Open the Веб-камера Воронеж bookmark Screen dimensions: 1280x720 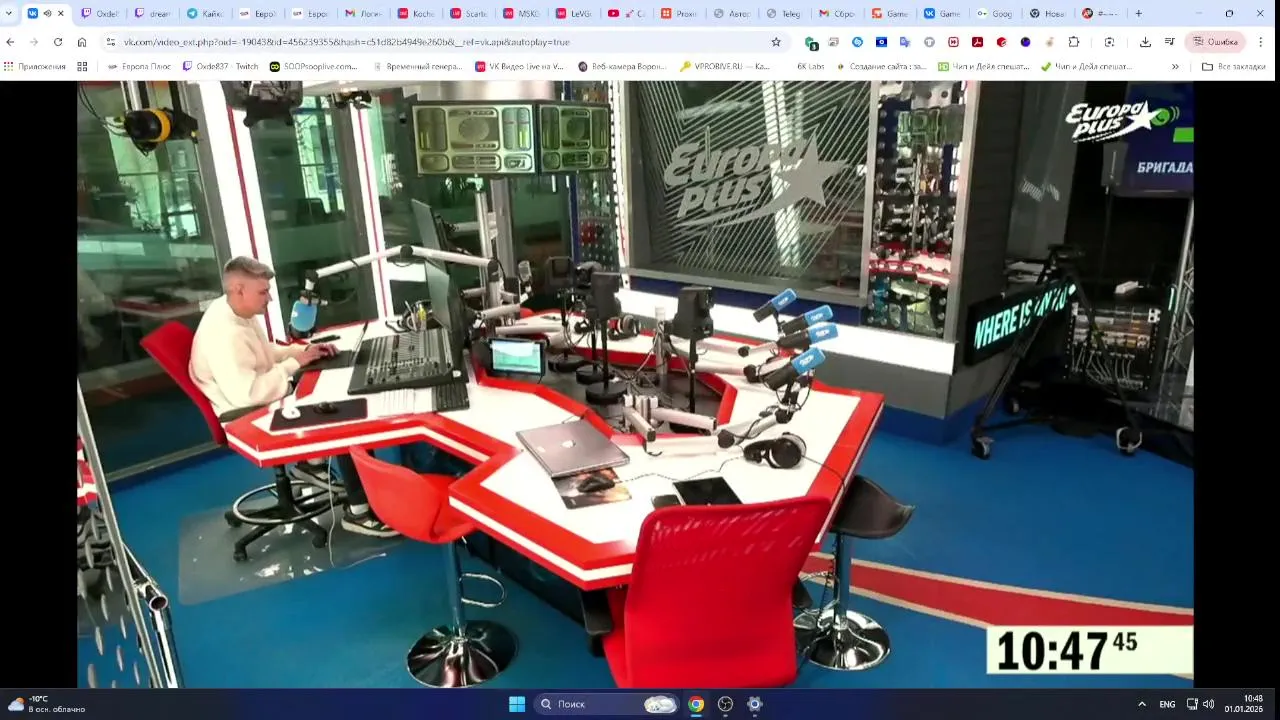(x=622, y=67)
